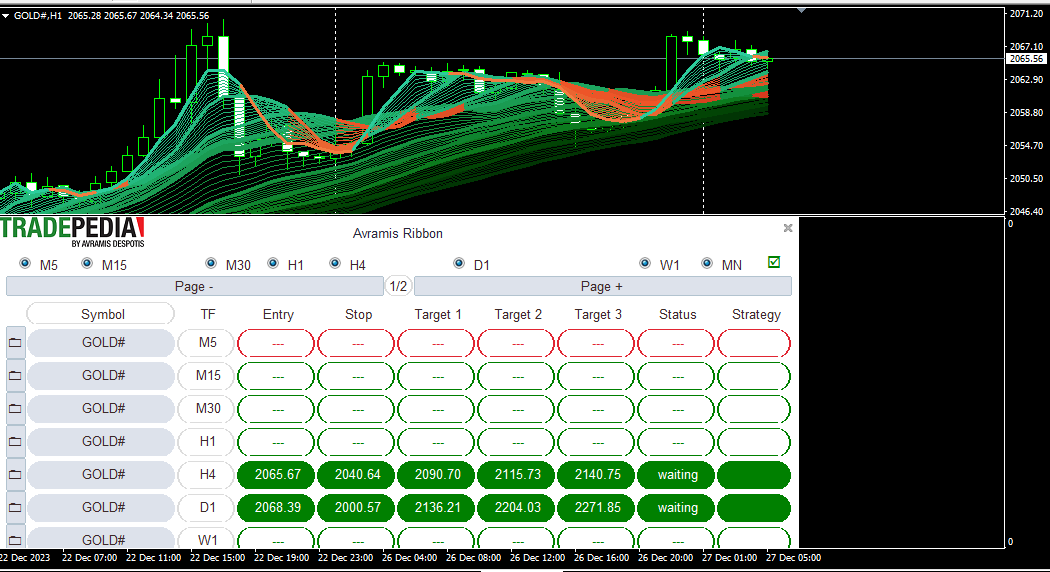1050x572 pixels.
Task: Click the 27 Dec 01:00 time axis label
Action: (729, 557)
